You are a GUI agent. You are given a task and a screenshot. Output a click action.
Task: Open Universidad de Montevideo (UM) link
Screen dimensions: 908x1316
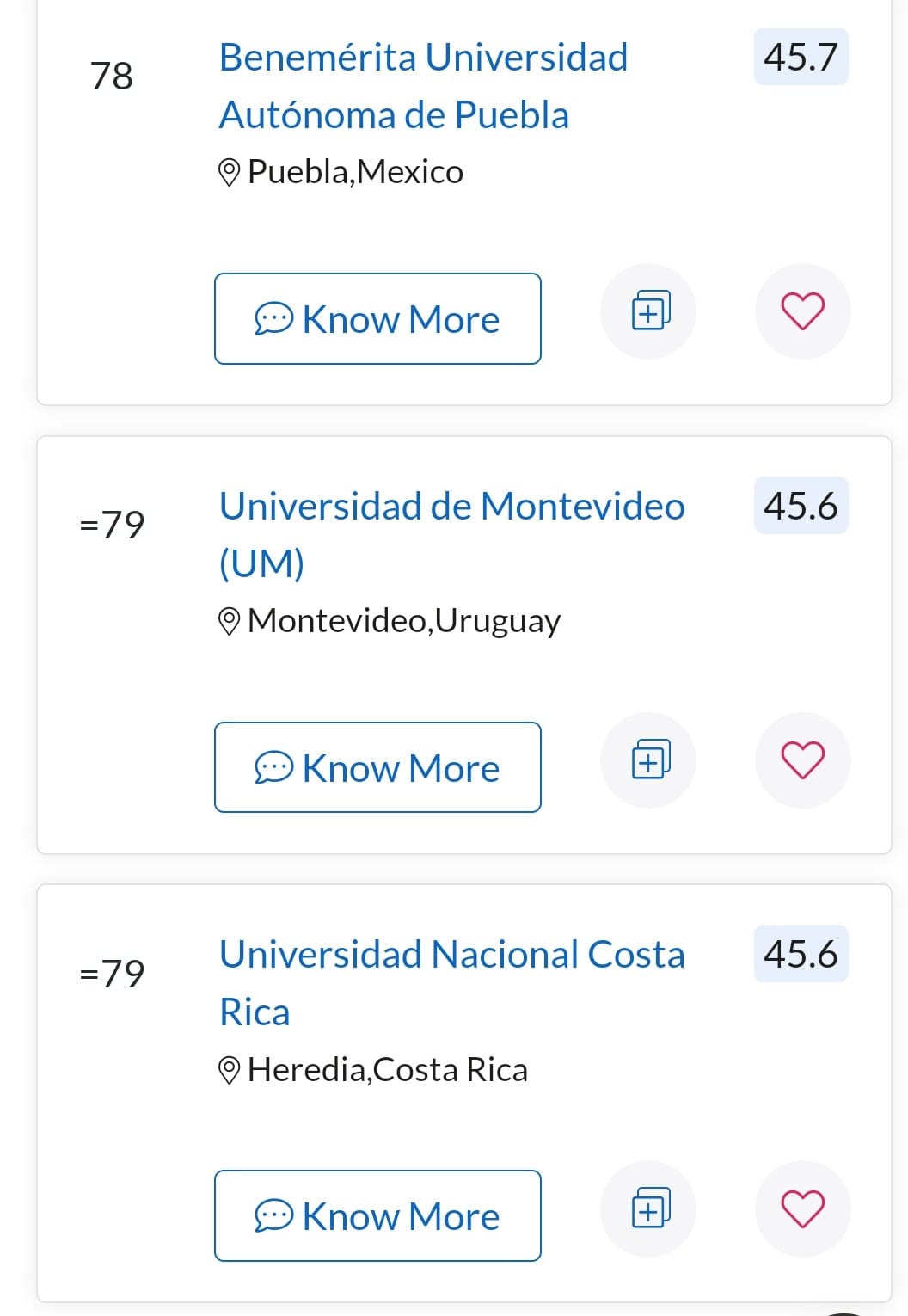[451, 533]
